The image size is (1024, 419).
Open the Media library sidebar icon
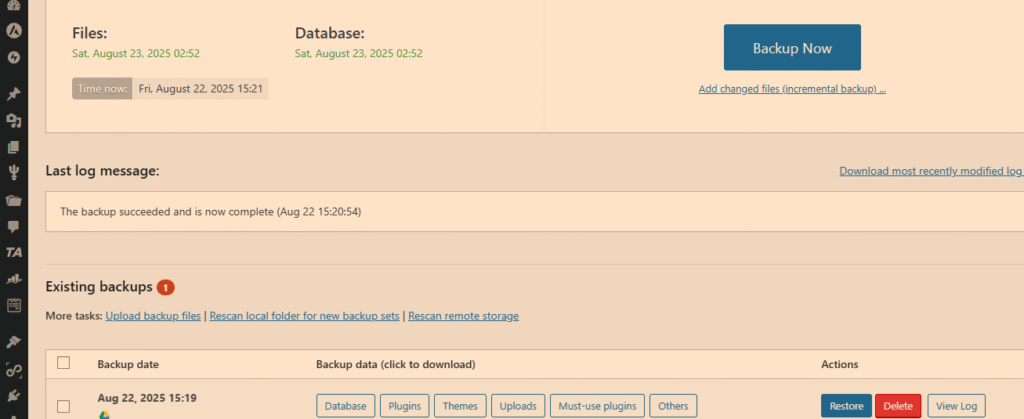coord(13,121)
